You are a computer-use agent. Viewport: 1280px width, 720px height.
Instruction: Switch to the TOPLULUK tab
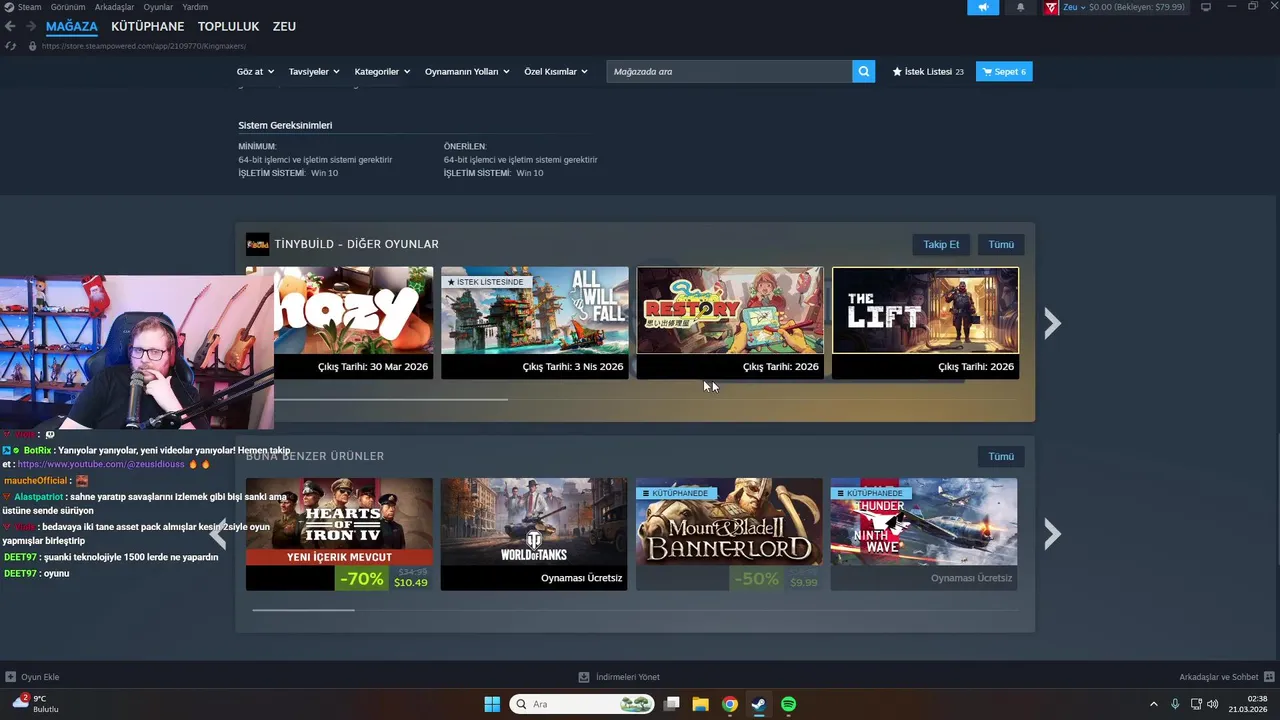228,26
